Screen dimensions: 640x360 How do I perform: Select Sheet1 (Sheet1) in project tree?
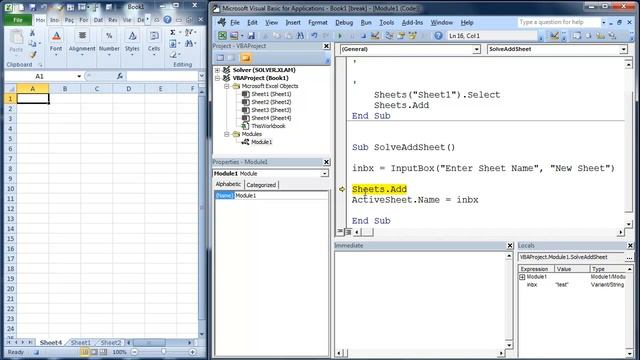(x=271, y=94)
